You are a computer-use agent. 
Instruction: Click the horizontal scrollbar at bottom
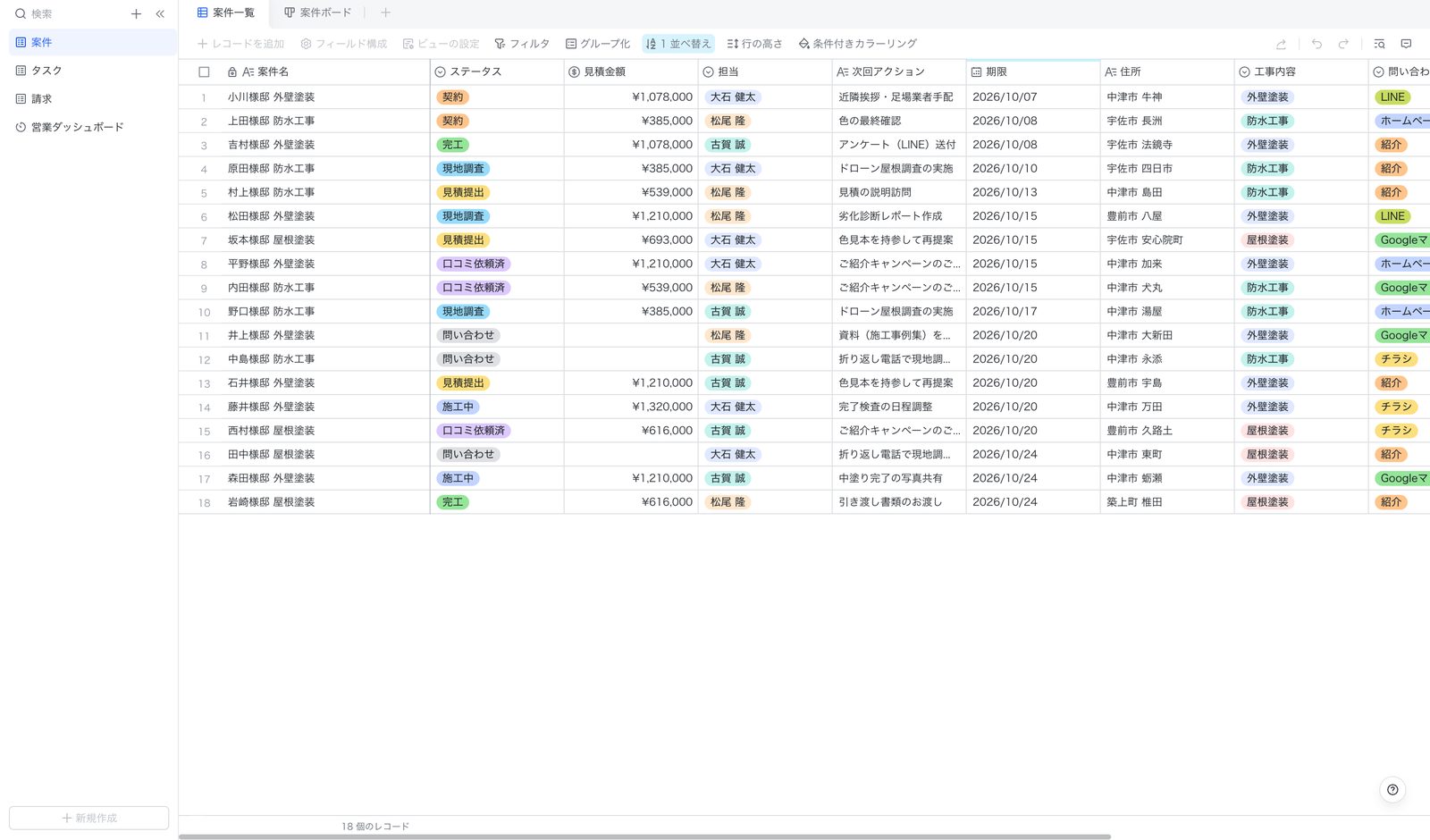pos(644,836)
